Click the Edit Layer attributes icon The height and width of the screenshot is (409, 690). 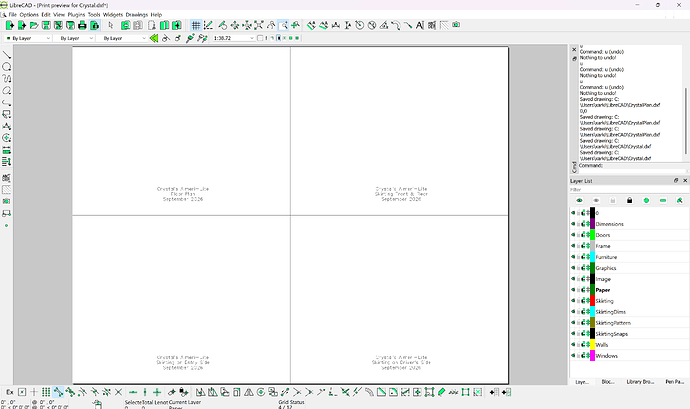point(679,200)
